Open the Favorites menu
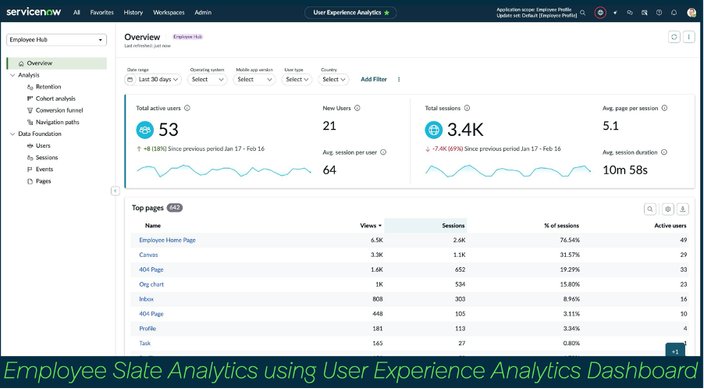 click(x=102, y=13)
